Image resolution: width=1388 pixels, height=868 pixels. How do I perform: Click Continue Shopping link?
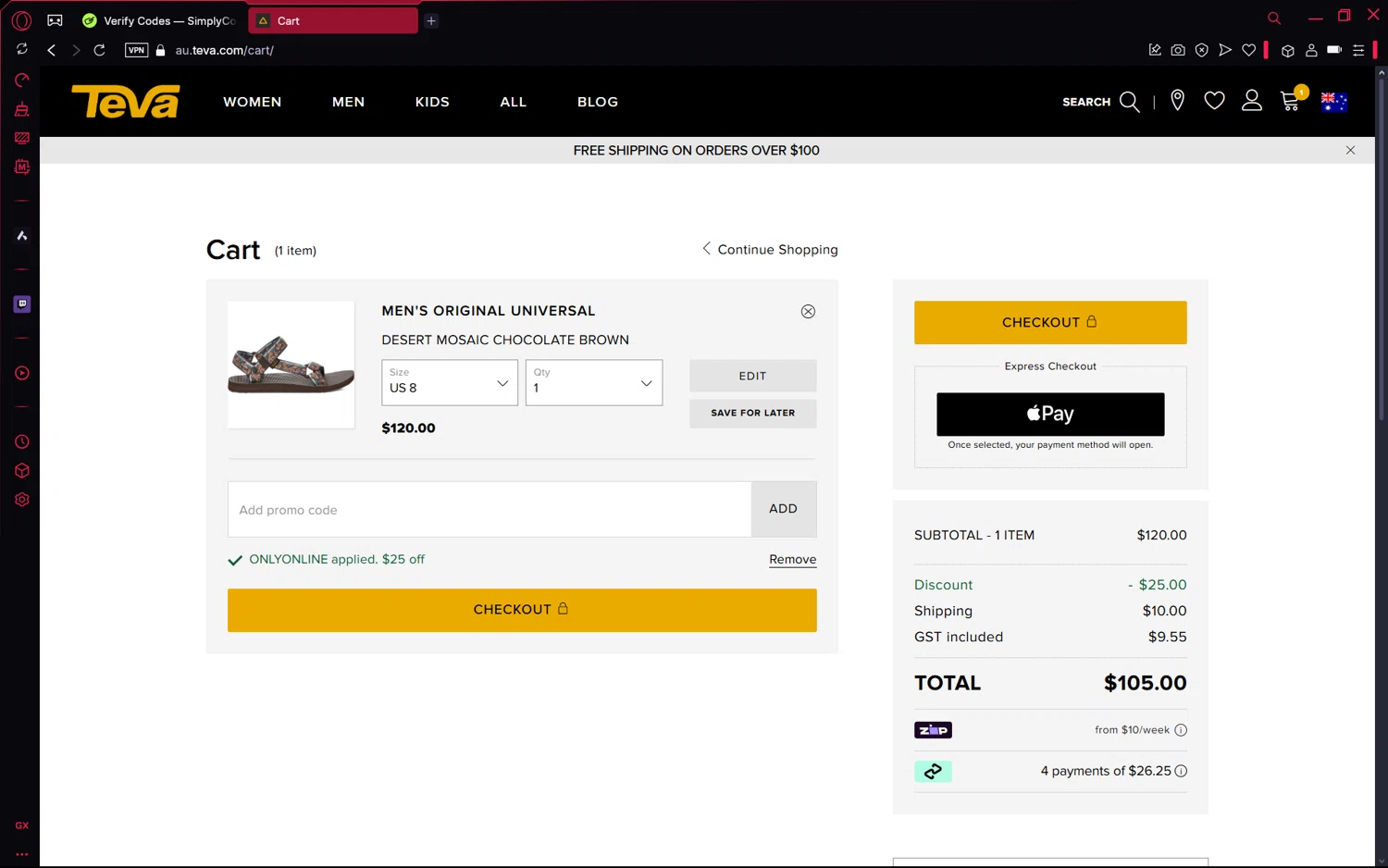click(770, 249)
